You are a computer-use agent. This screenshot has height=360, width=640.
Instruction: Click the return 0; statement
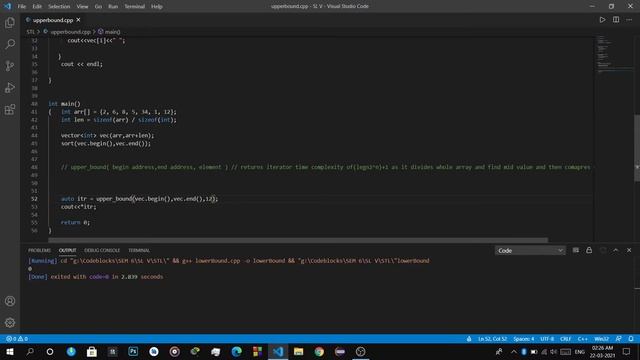(x=75, y=222)
